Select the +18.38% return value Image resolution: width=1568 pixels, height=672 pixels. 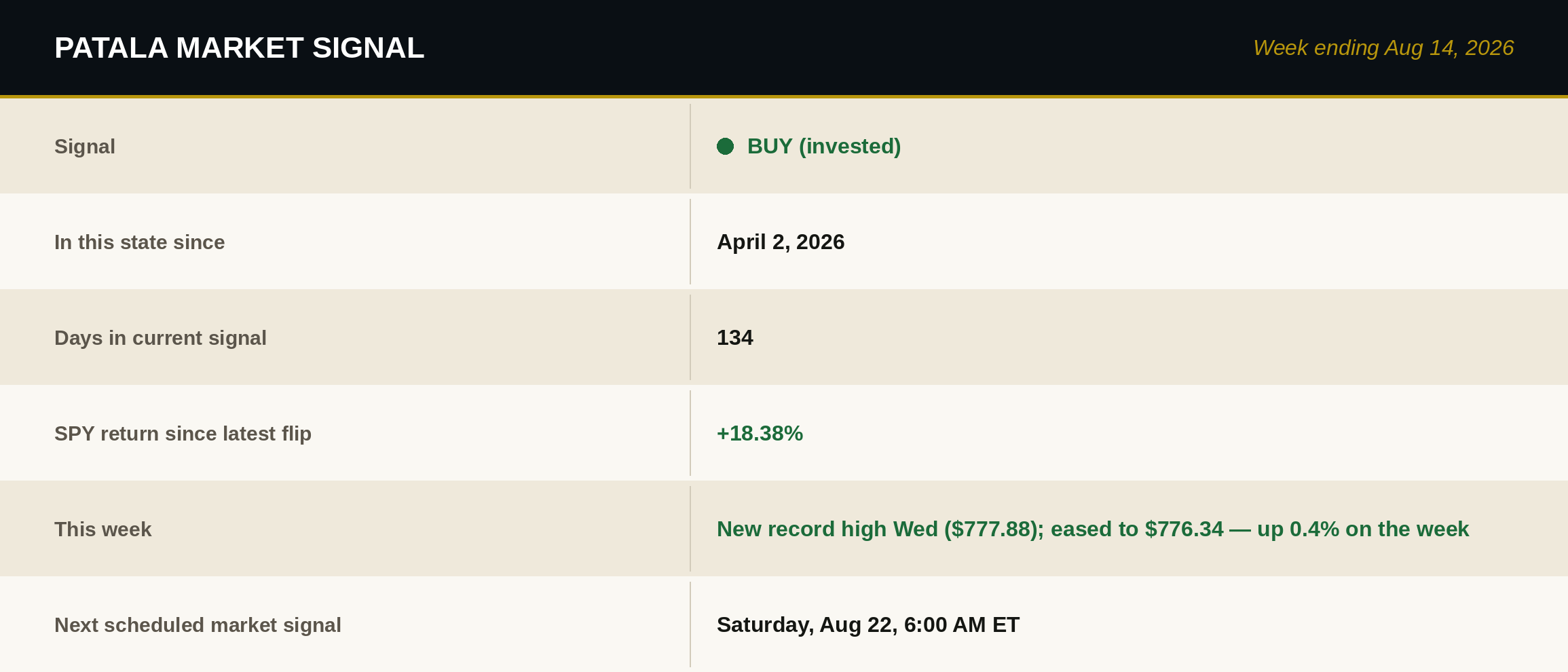tap(760, 433)
